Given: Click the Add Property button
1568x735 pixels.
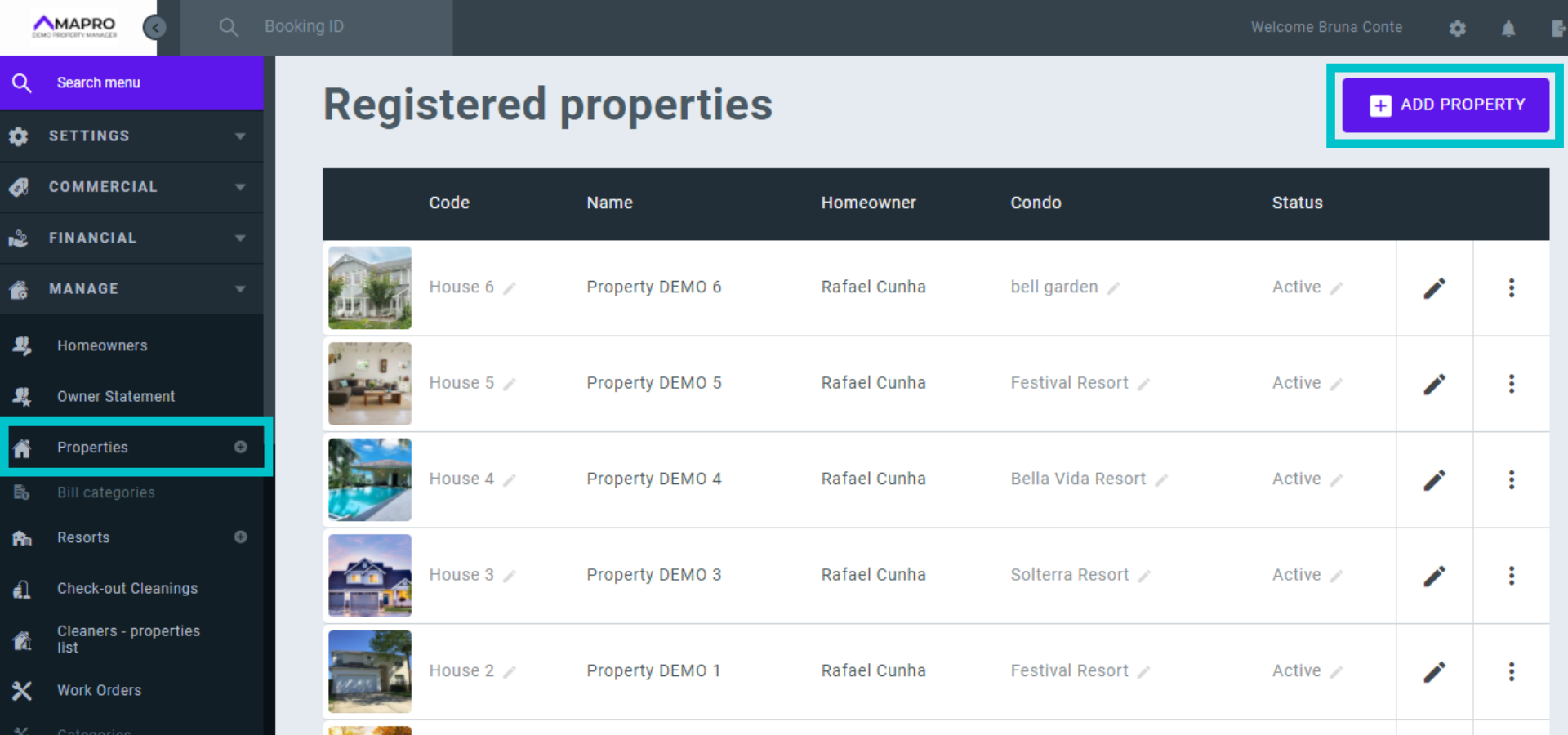Looking at the screenshot, I should click(1445, 105).
